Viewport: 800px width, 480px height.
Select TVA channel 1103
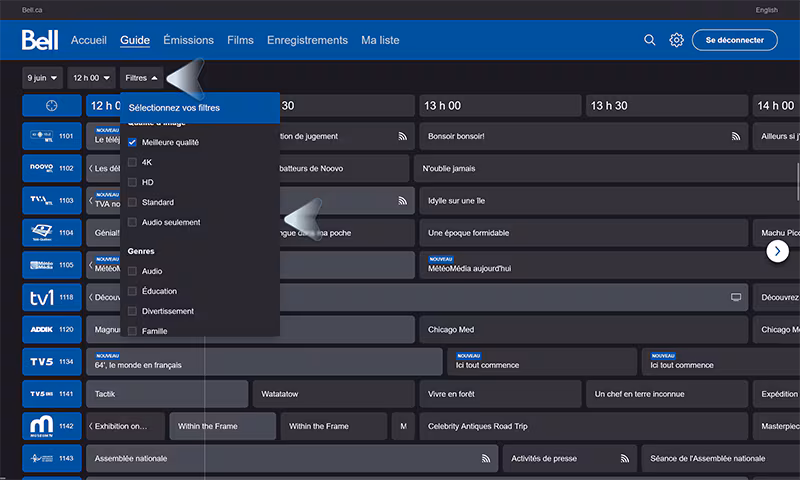(52, 200)
